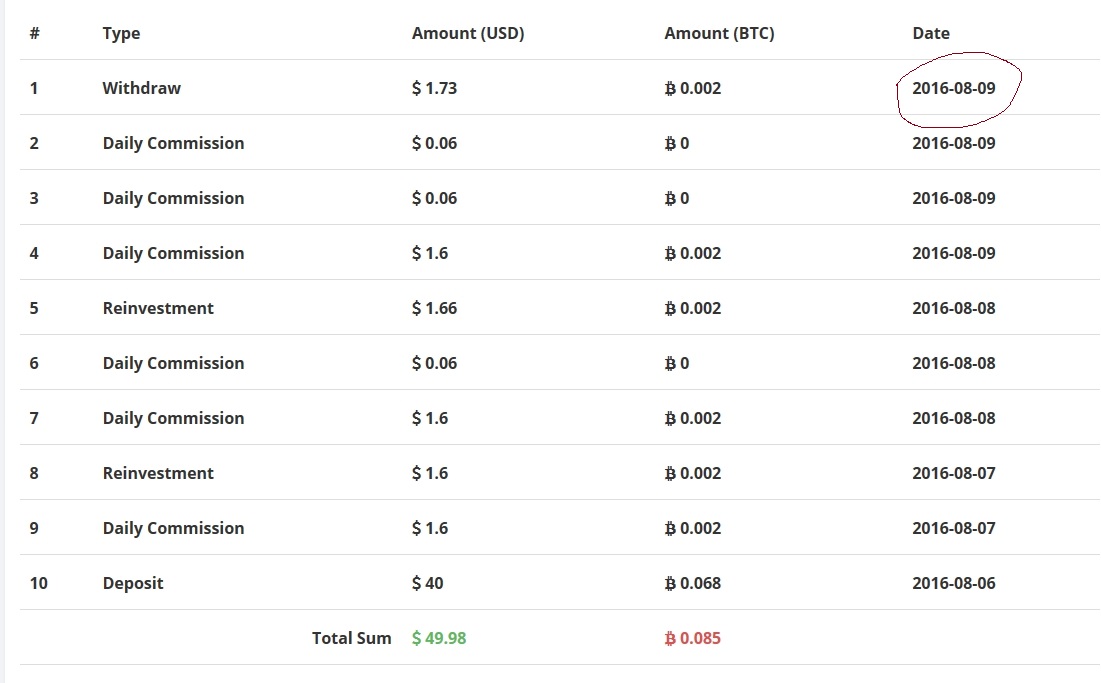Click the $ 40 deposit amount
1101x683 pixels.
pos(427,583)
